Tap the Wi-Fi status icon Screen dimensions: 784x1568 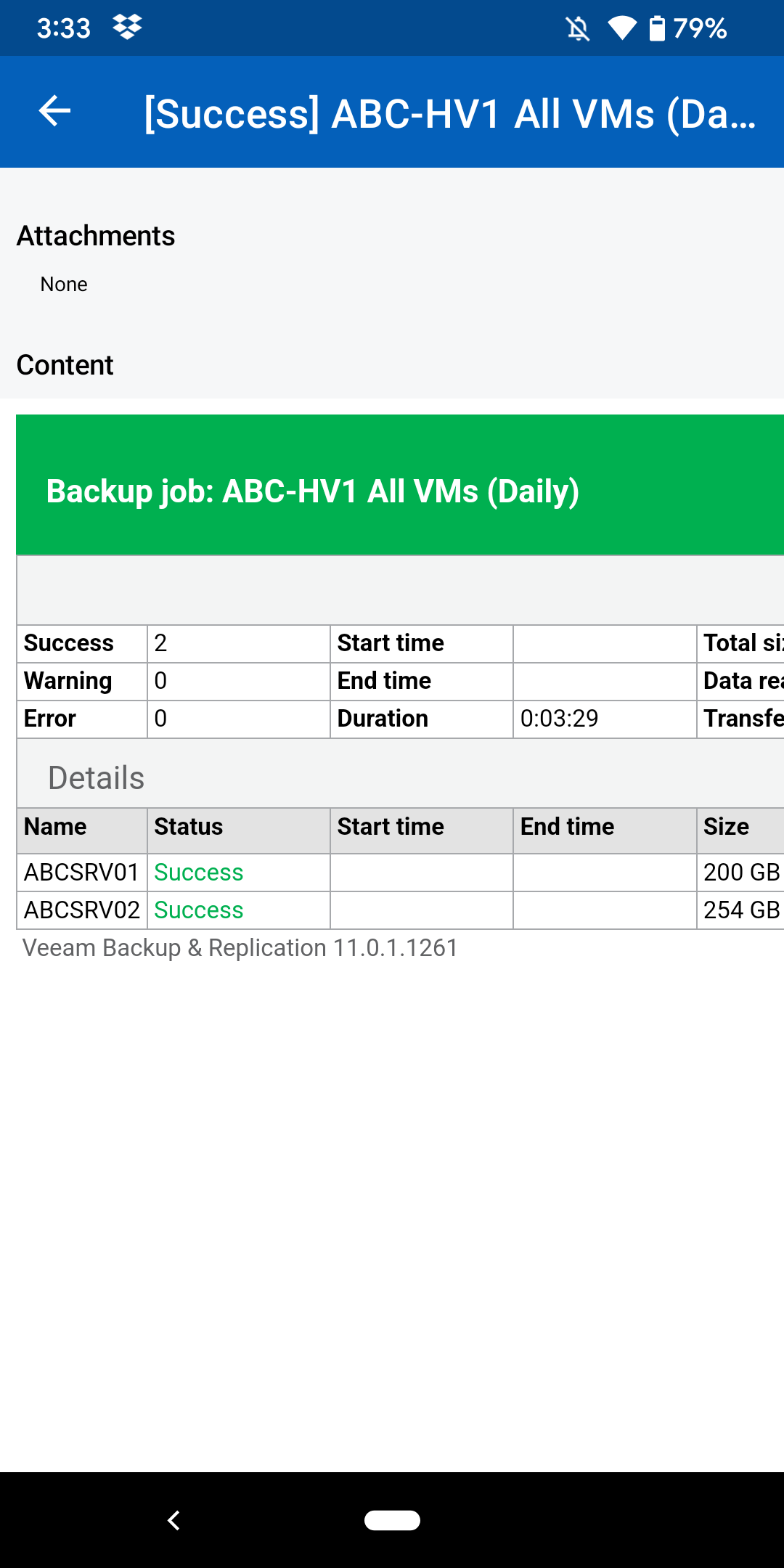(622, 29)
